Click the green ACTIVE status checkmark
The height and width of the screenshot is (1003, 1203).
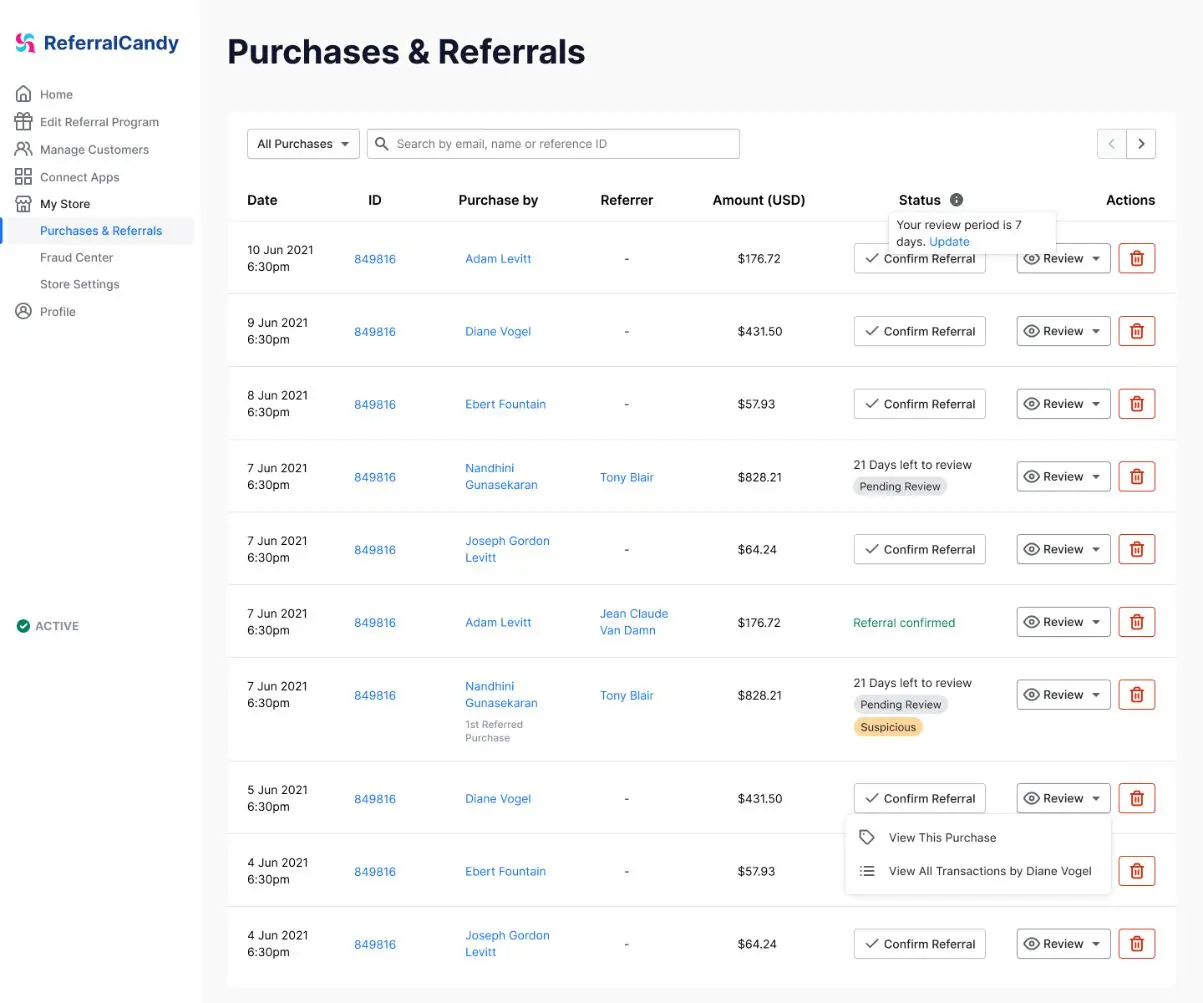click(23, 626)
